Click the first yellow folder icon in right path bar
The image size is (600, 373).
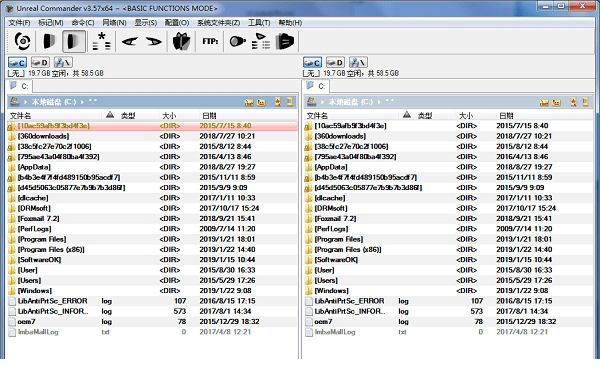click(x=544, y=102)
